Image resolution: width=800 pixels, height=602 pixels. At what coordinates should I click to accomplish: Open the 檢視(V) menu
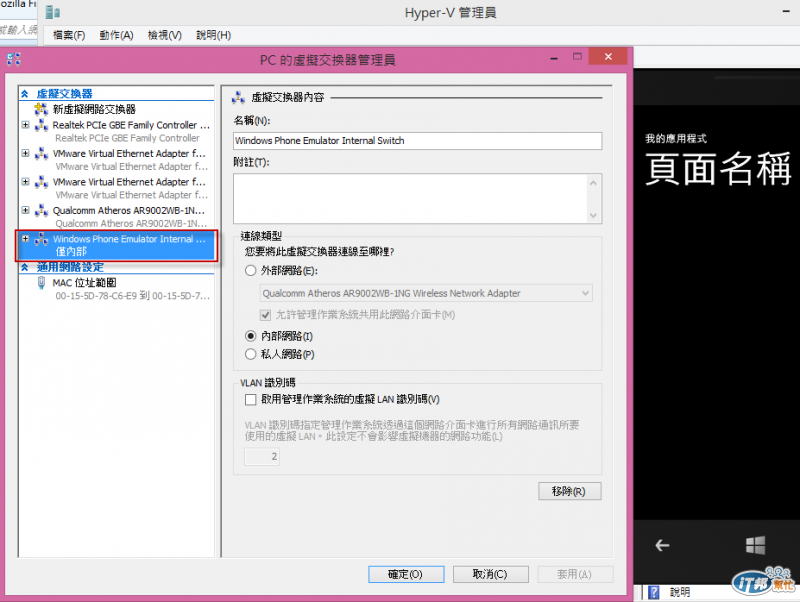coord(165,35)
